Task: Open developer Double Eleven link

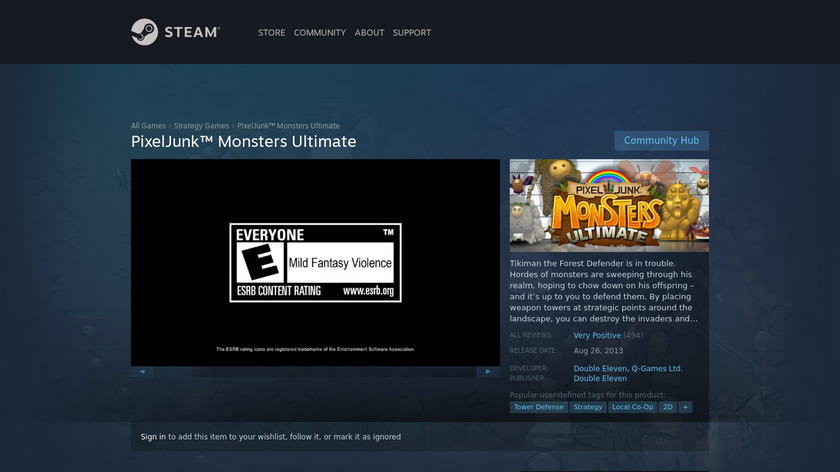Action: pos(600,369)
